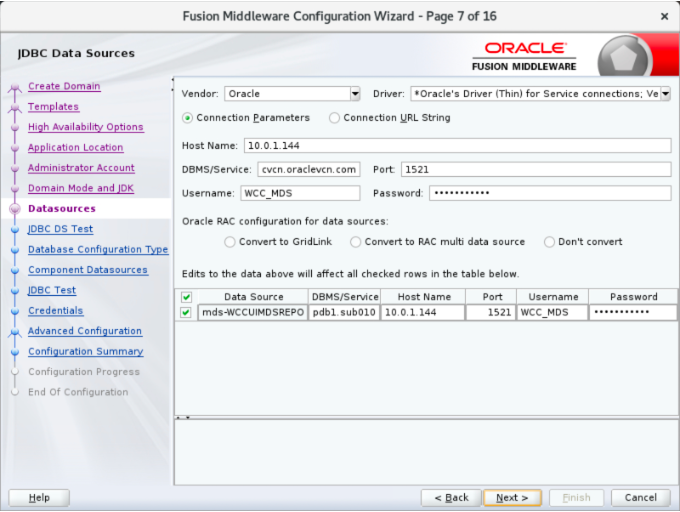This screenshot has width=680, height=512.
Task: Jump to Credentials step
Action: [56, 310]
